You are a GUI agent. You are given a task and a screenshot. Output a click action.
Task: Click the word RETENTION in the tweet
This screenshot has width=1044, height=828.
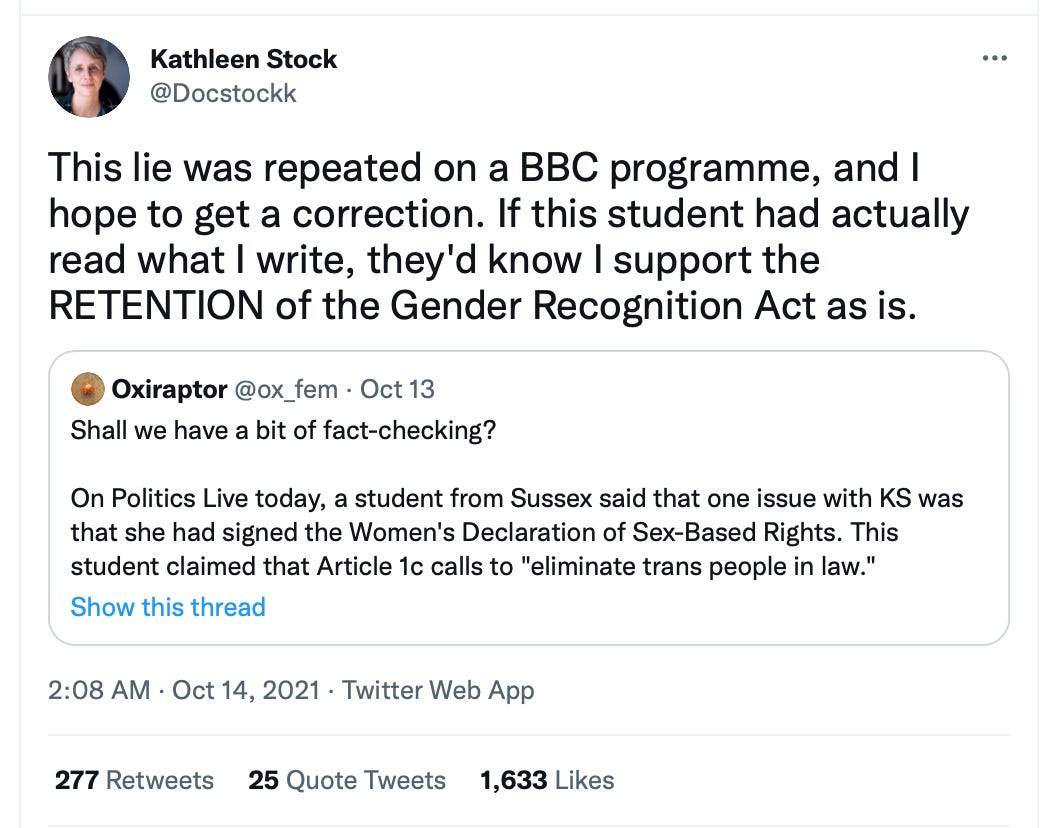(x=160, y=306)
